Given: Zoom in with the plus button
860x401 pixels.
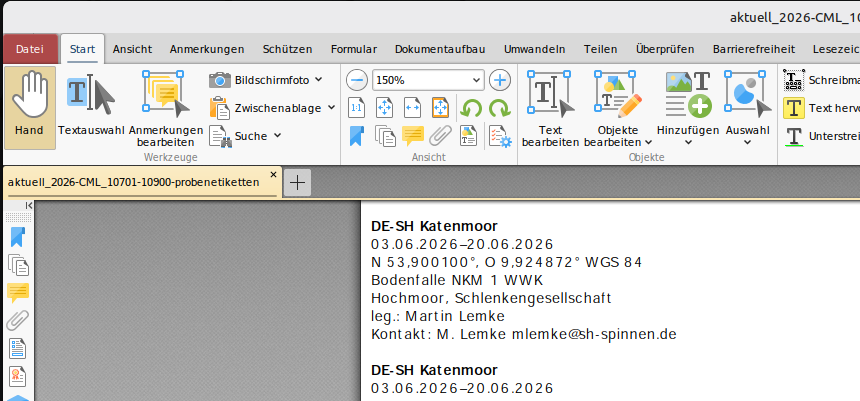Looking at the screenshot, I should tap(499, 80).
